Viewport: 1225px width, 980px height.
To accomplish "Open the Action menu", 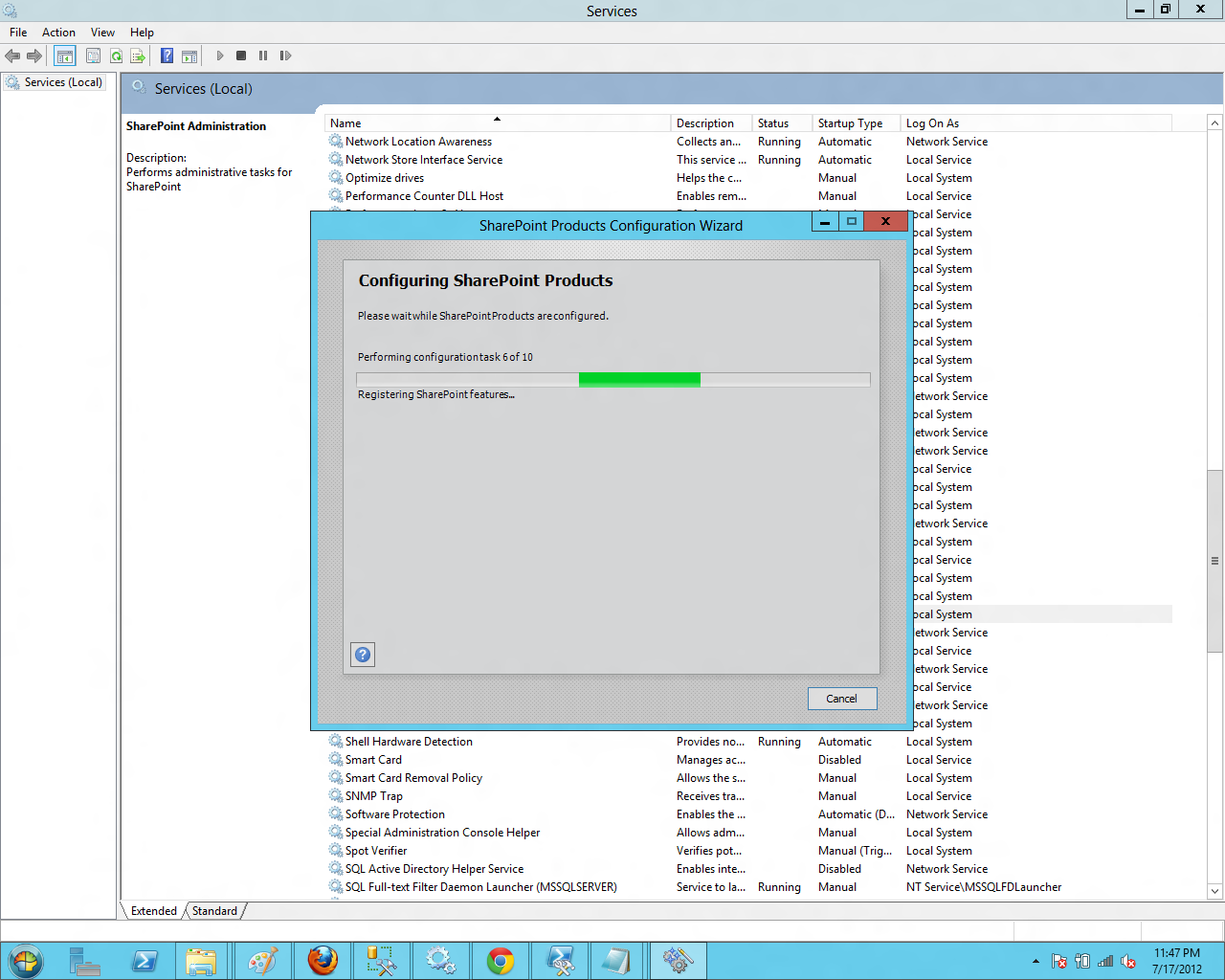I will tap(58, 32).
